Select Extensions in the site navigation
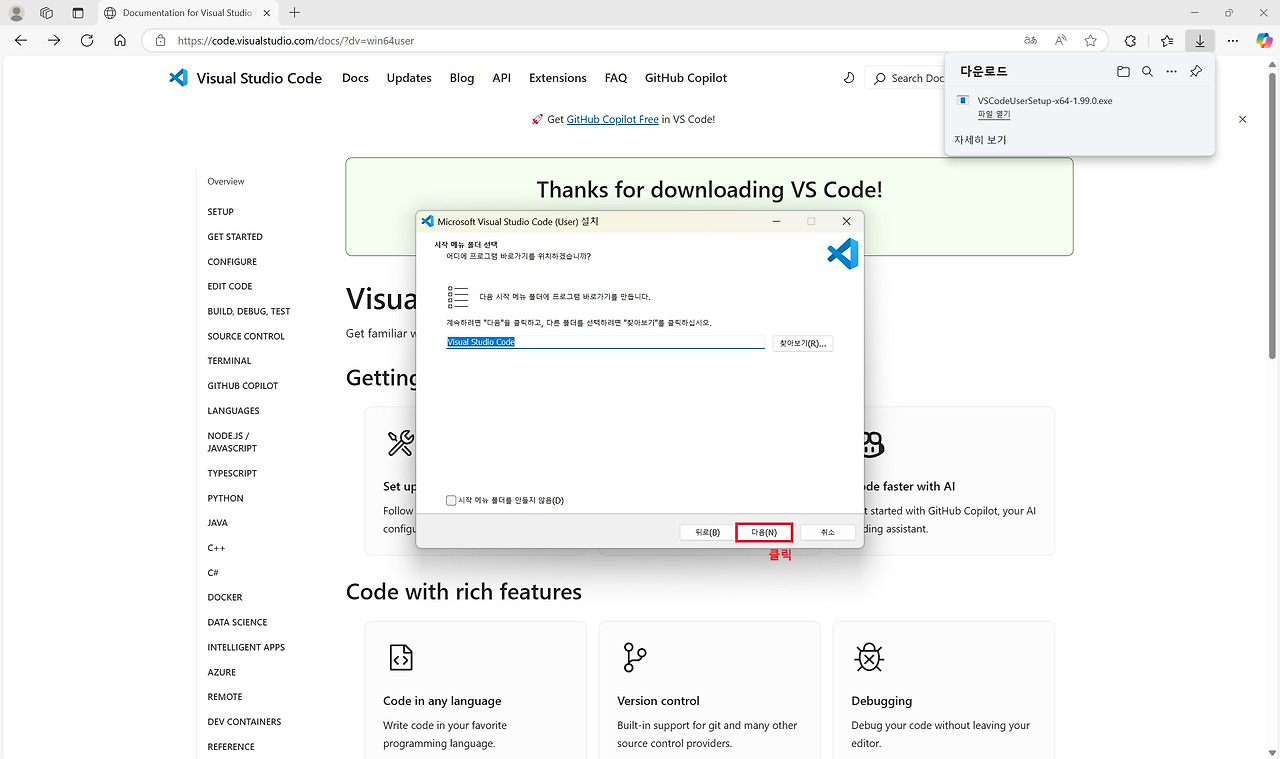This screenshot has height=759, width=1280. 557,77
